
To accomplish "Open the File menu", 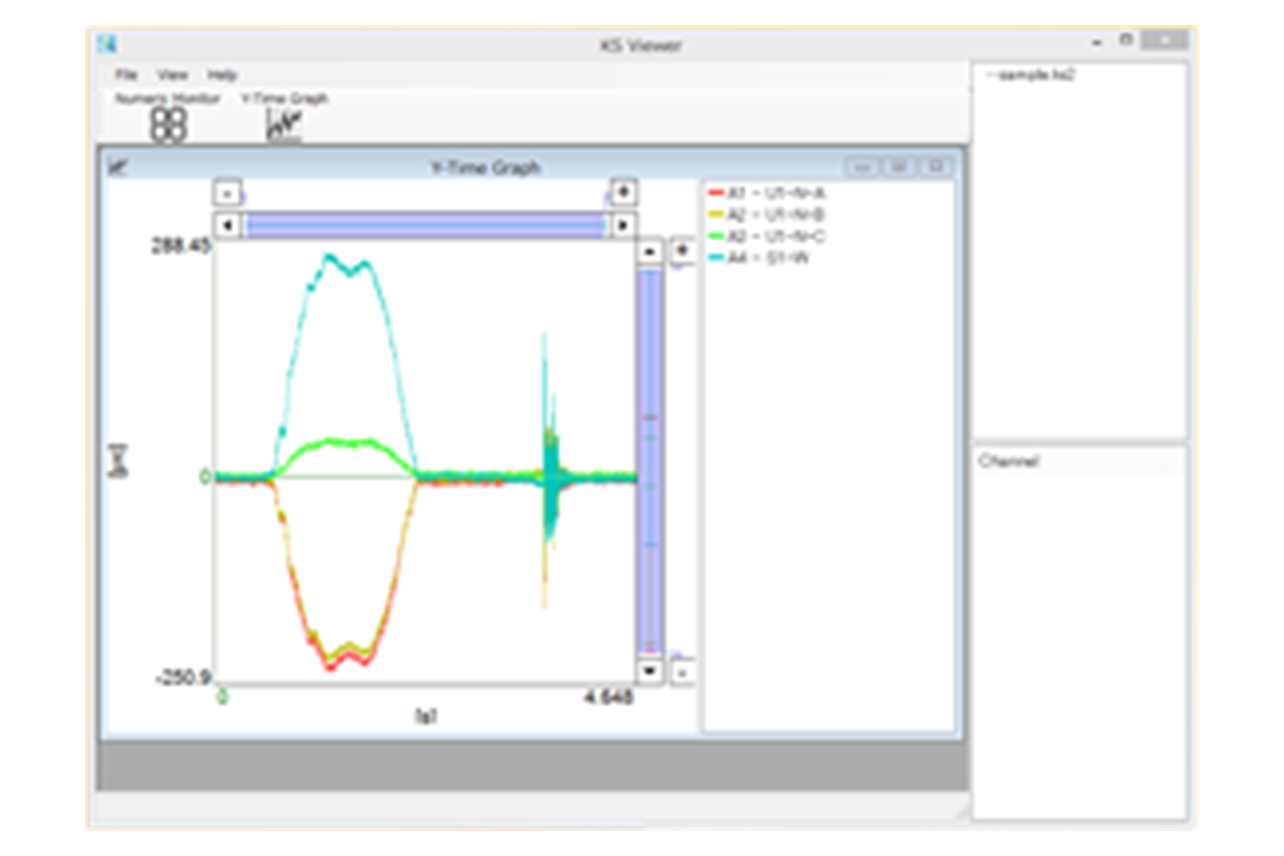I will click(x=125, y=75).
